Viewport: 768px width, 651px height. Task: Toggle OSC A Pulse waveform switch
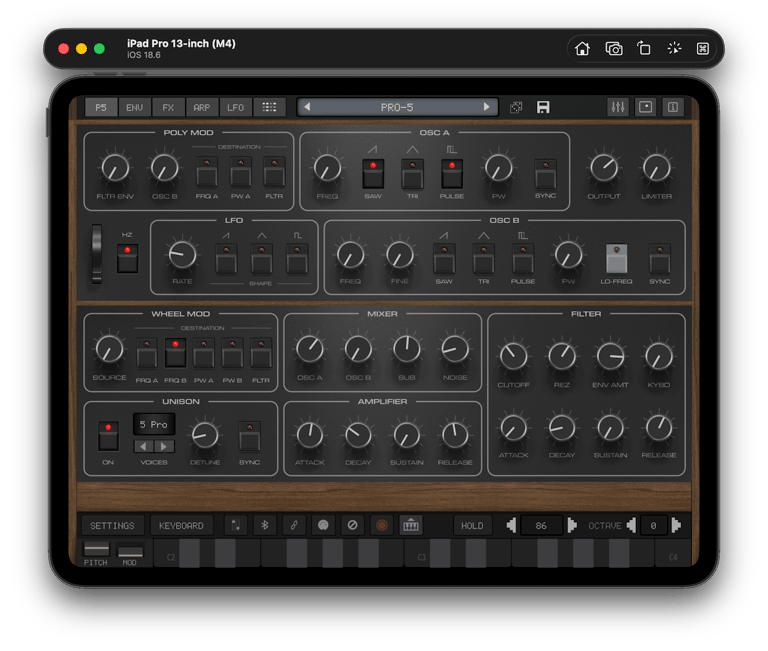pyautogui.click(x=452, y=174)
